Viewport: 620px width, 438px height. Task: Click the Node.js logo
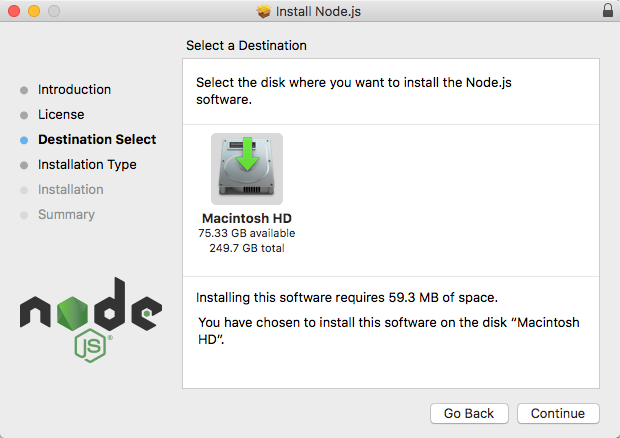pos(90,314)
